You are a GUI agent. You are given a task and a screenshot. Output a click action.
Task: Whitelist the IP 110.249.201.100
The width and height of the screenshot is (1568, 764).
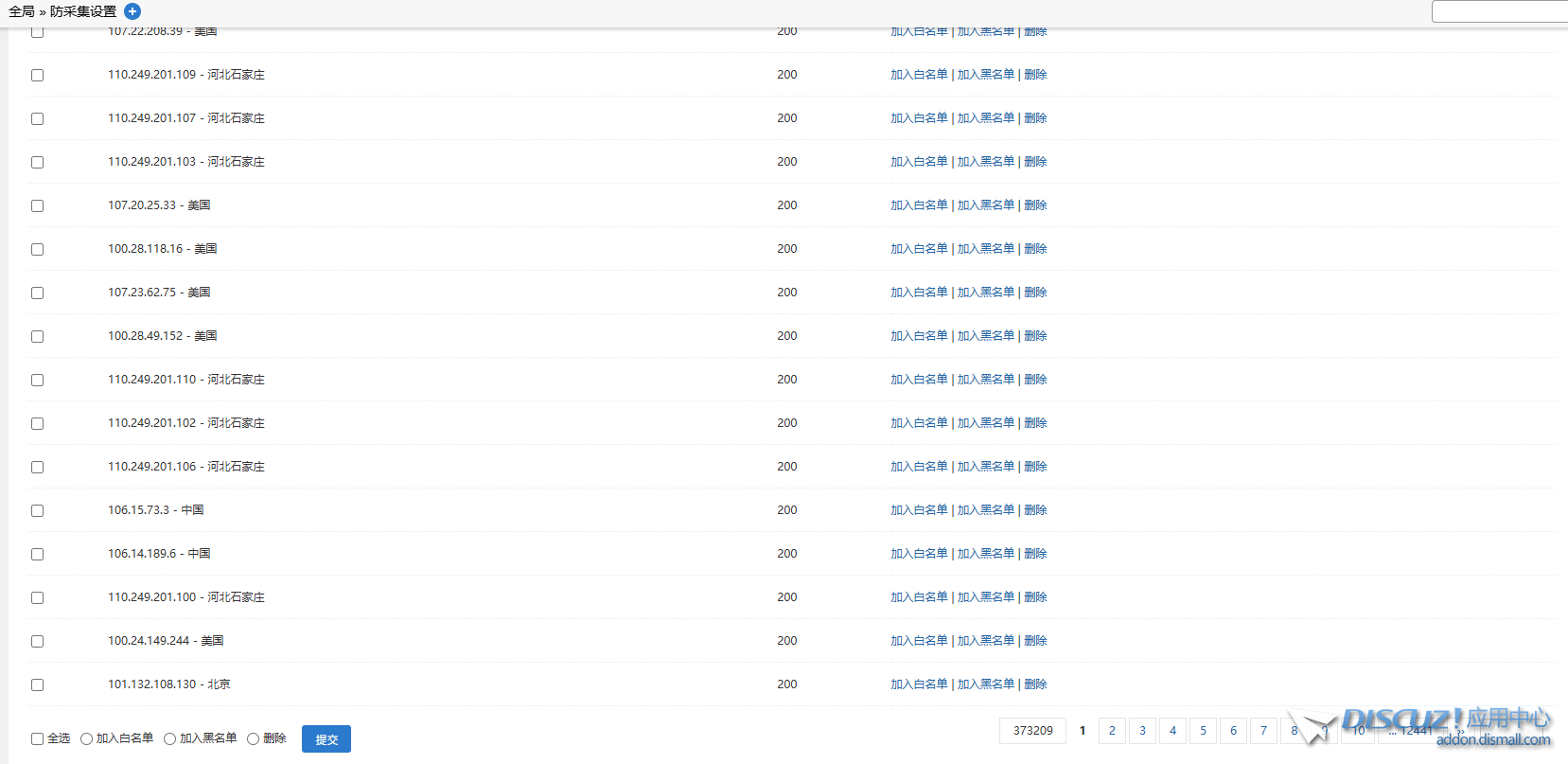[918, 597]
